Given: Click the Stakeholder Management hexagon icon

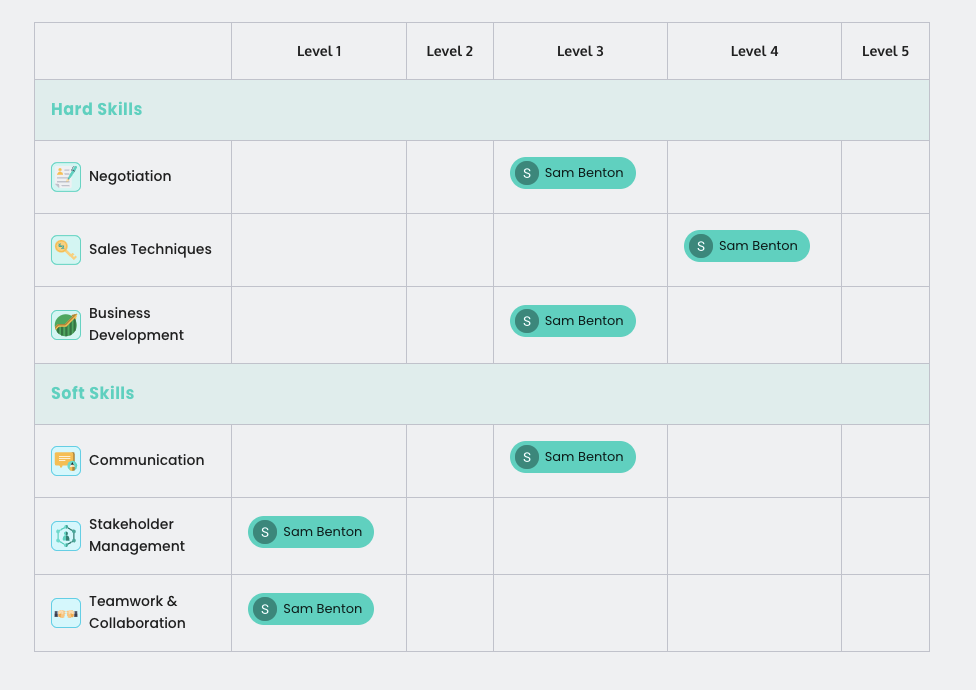Looking at the screenshot, I should pyautogui.click(x=66, y=536).
